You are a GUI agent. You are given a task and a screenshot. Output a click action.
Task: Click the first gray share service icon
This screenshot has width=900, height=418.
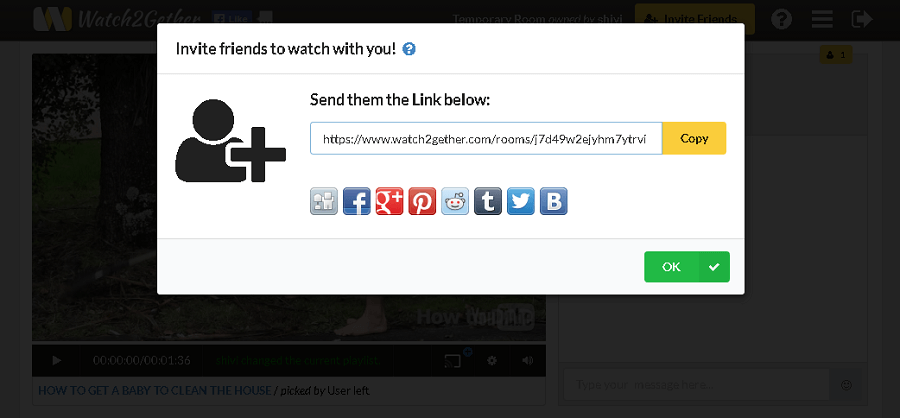[324, 202]
